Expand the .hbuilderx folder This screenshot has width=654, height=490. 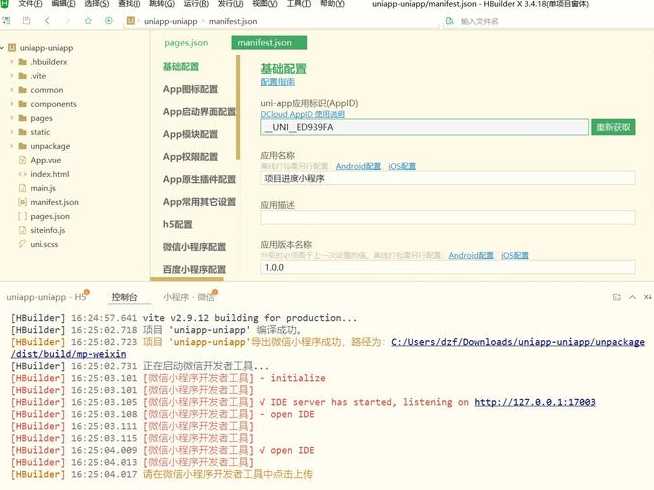[x=12, y=62]
